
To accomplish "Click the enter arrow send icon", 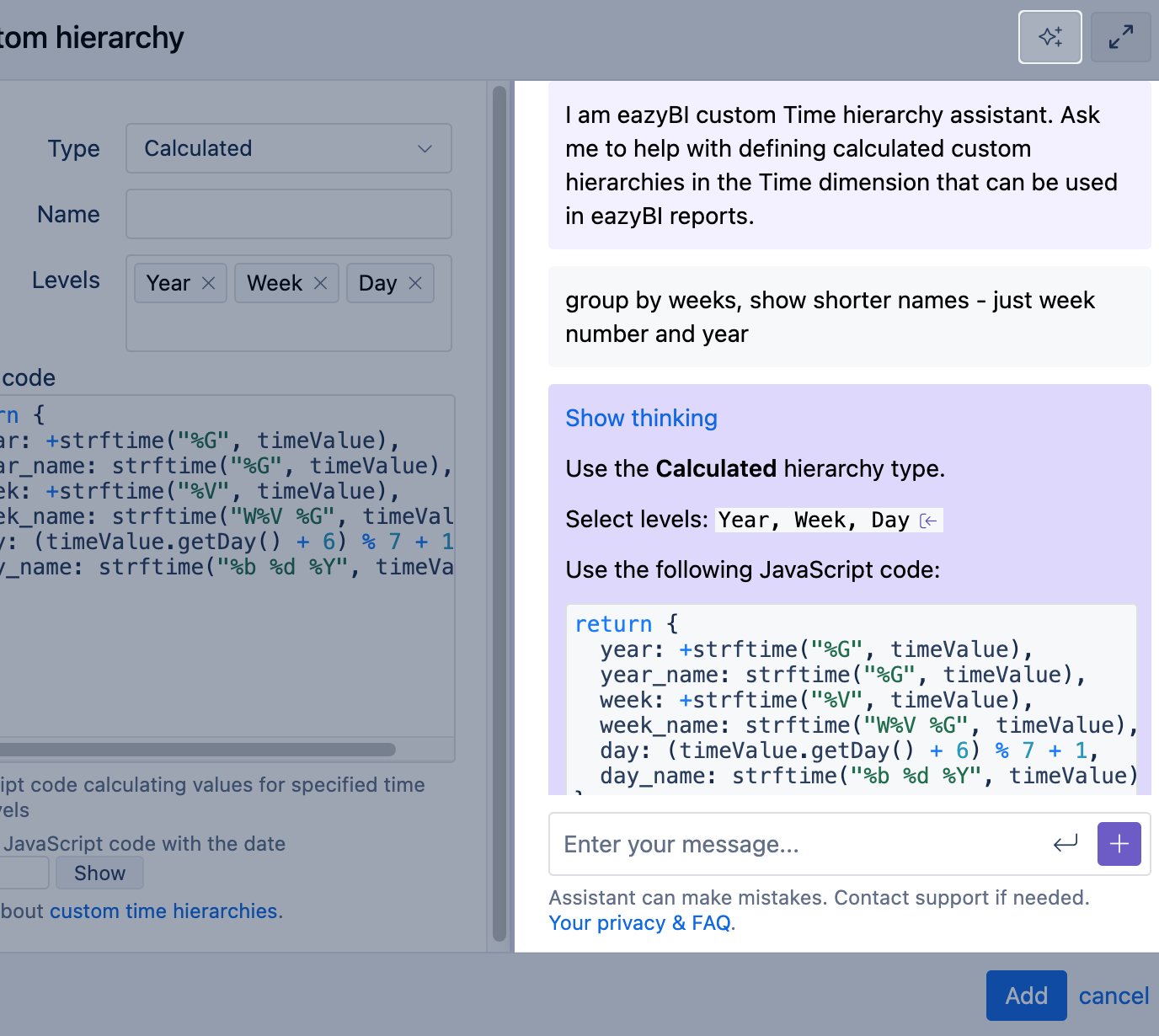I will coord(1066,843).
